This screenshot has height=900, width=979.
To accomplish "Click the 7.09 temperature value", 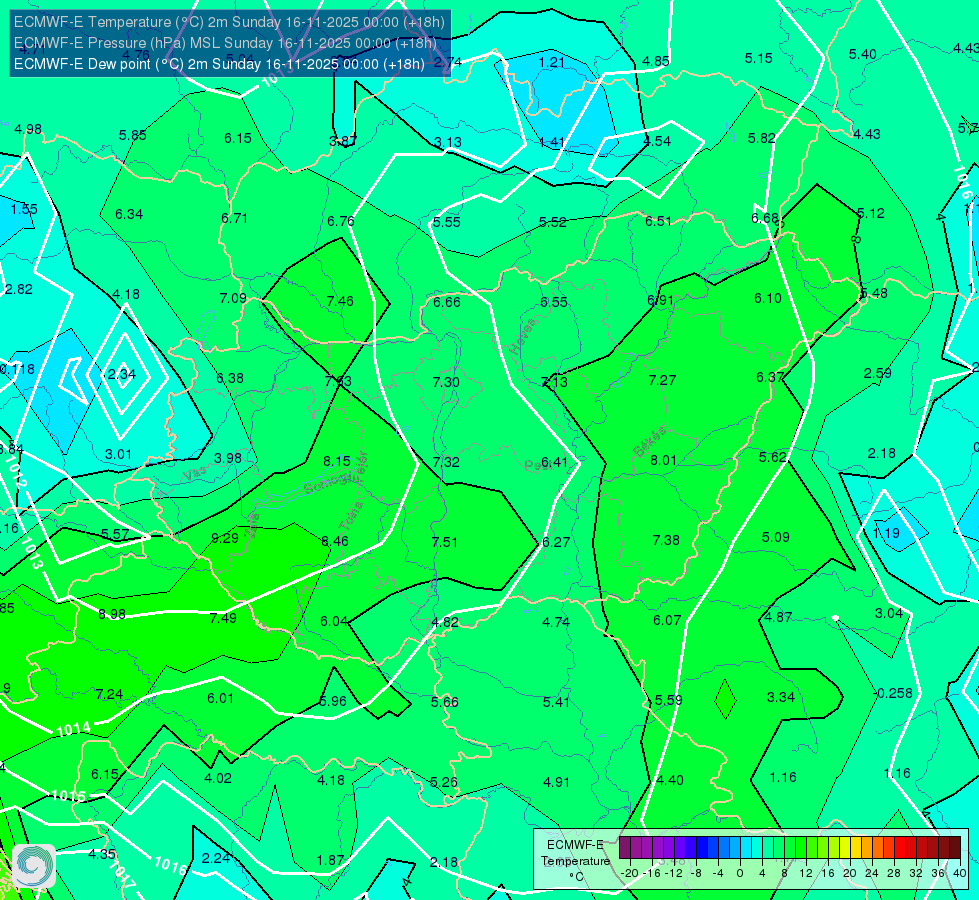I will [x=233, y=298].
